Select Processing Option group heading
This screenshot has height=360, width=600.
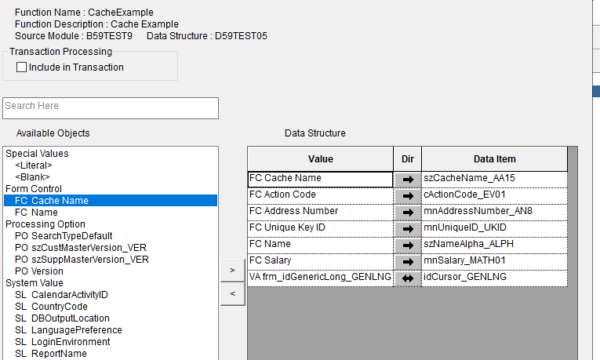point(46,224)
